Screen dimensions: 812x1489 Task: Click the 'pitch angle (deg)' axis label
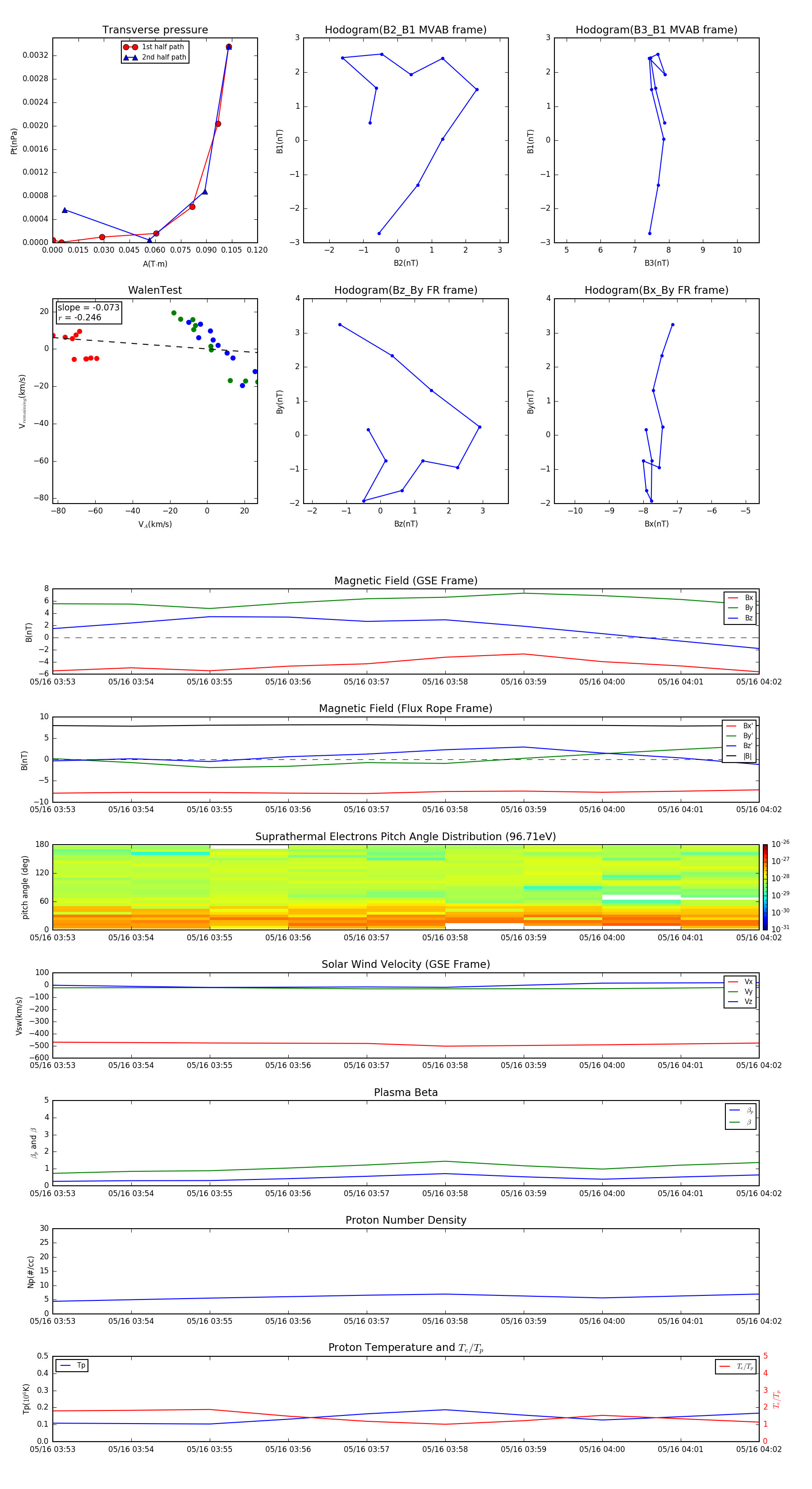(25, 887)
